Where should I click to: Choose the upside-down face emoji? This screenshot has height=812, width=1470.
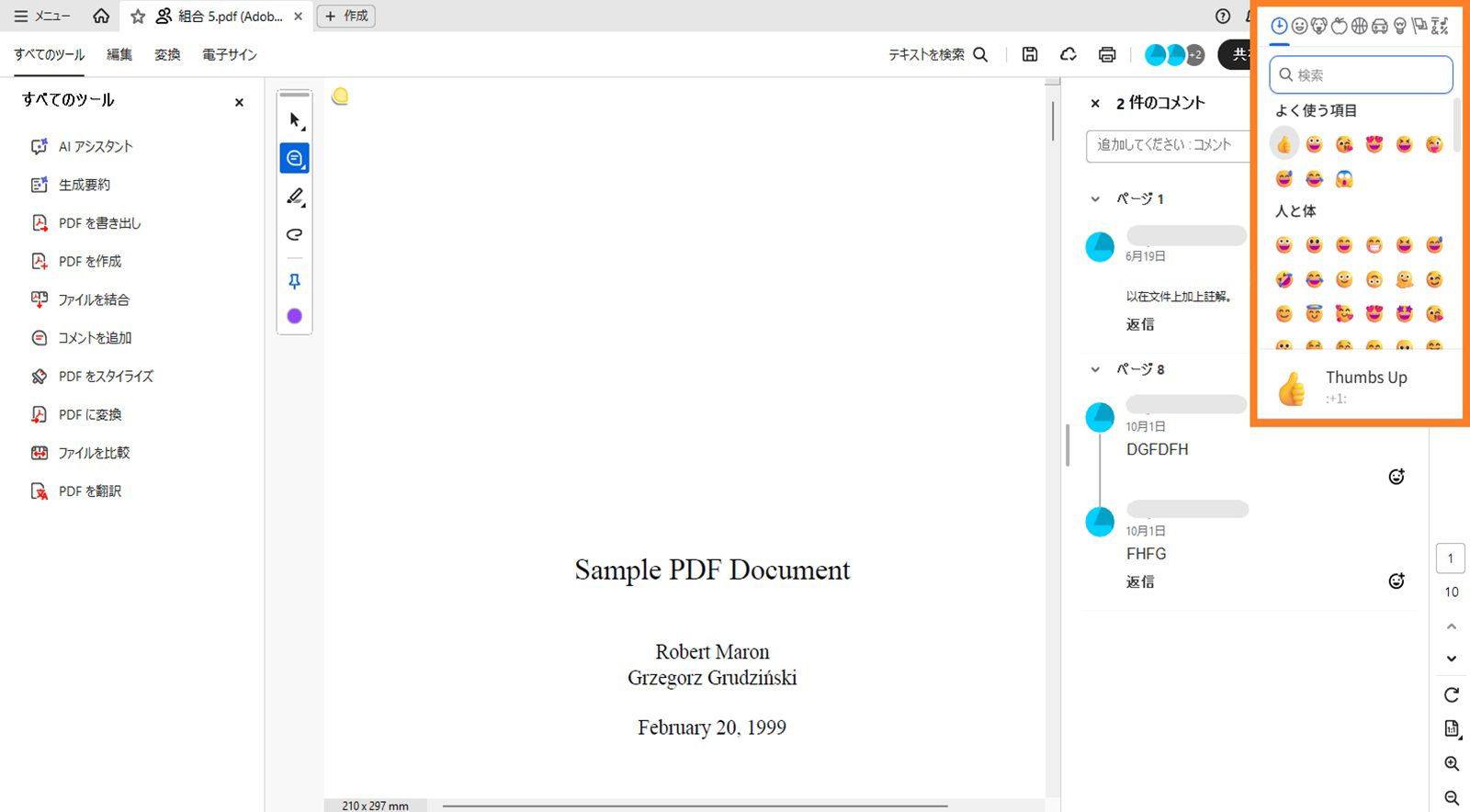[1374, 279]
